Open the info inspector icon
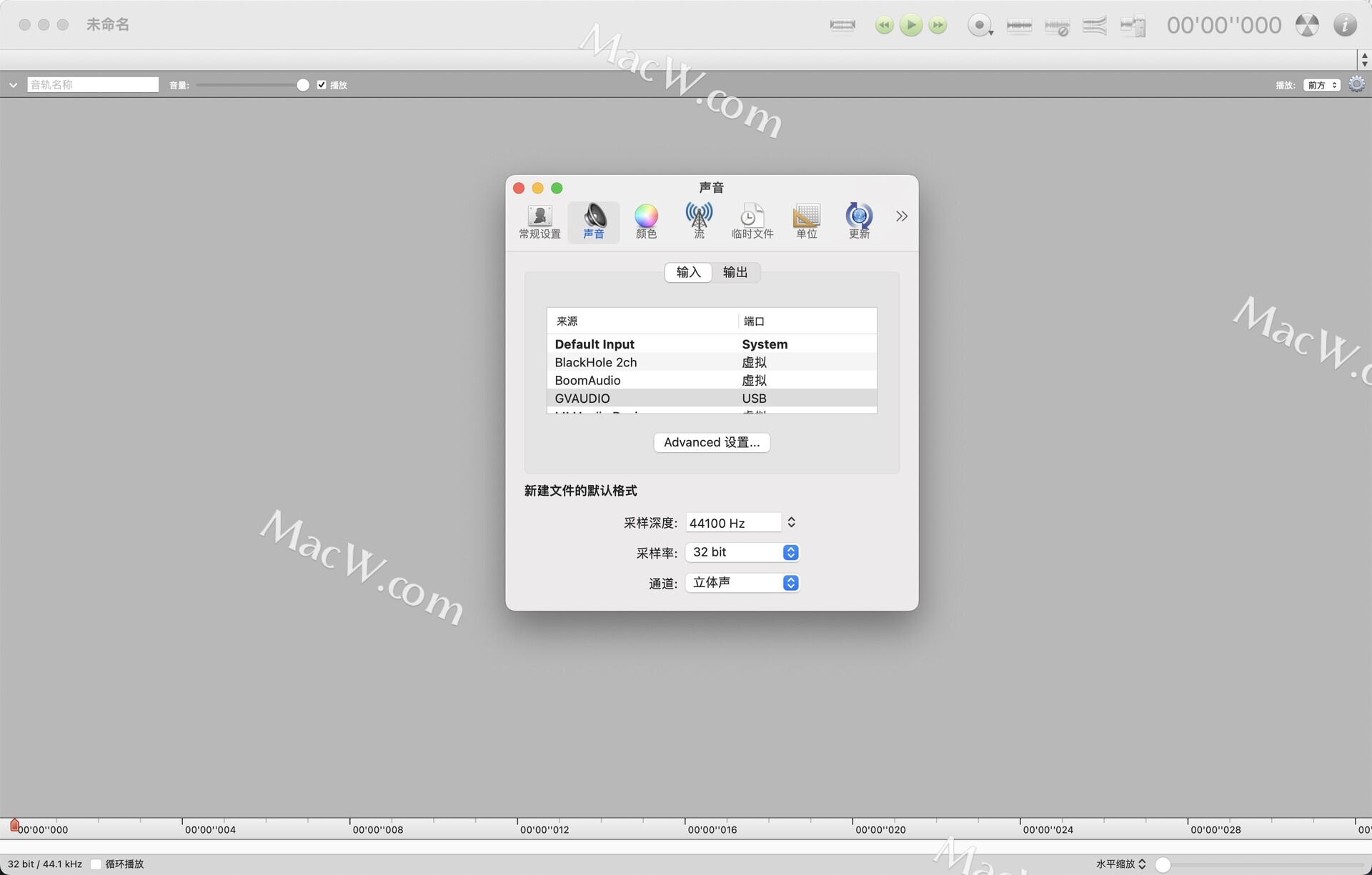Viewport: 1372px width, 875px height. (1344, 26)
